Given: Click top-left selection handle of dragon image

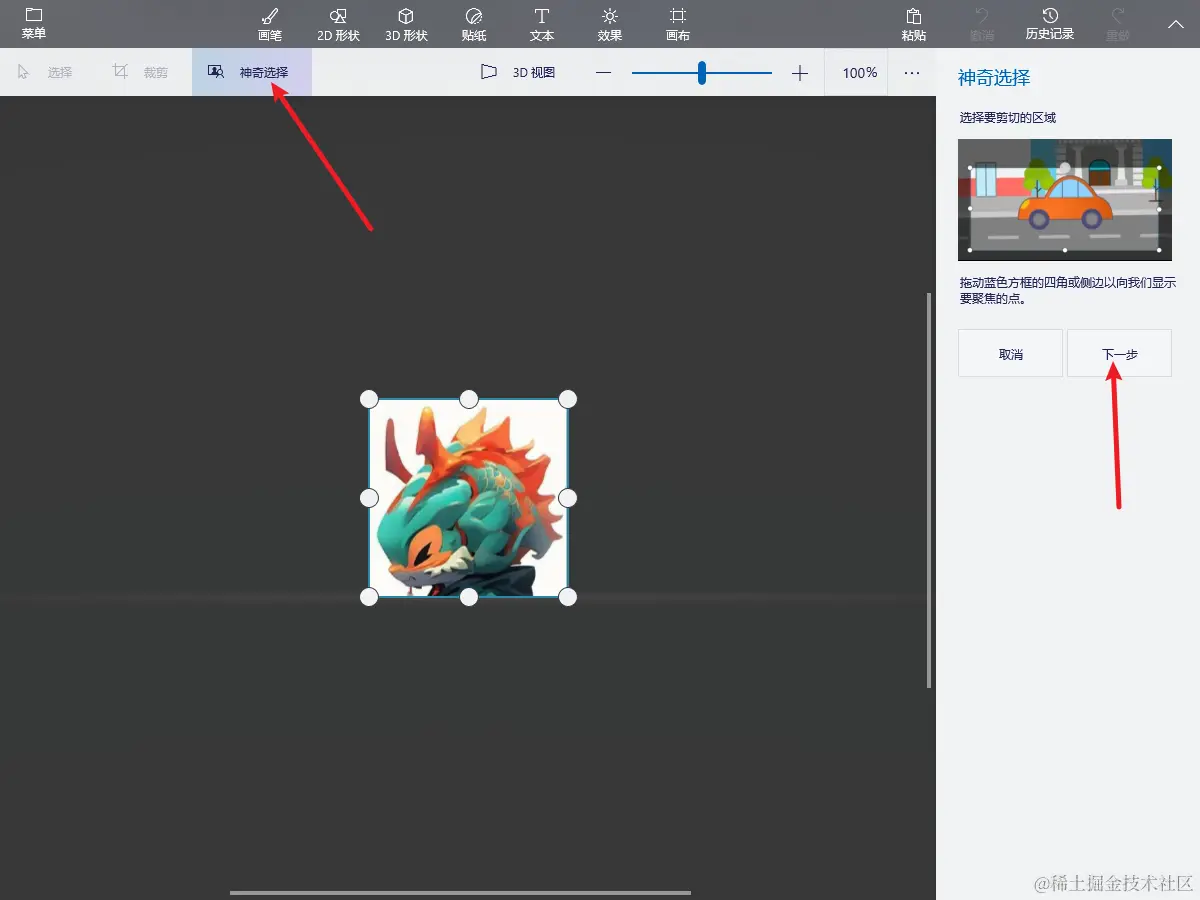Looking at the screenshot, I should pos(369,399).
